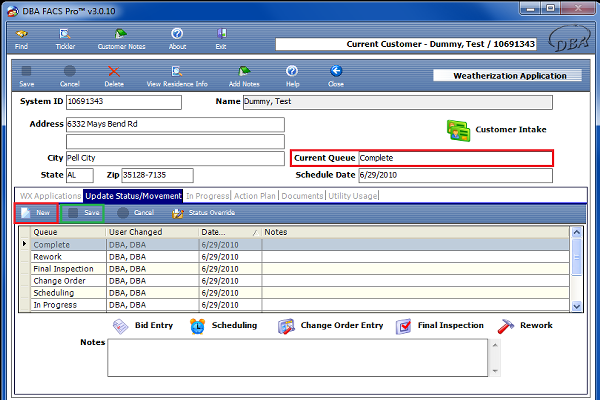Open the Help icon

click(292, 76)
